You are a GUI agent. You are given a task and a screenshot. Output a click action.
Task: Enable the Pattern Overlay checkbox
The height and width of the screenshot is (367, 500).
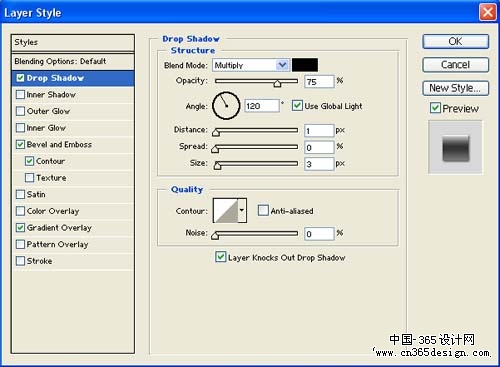point(20,244)
